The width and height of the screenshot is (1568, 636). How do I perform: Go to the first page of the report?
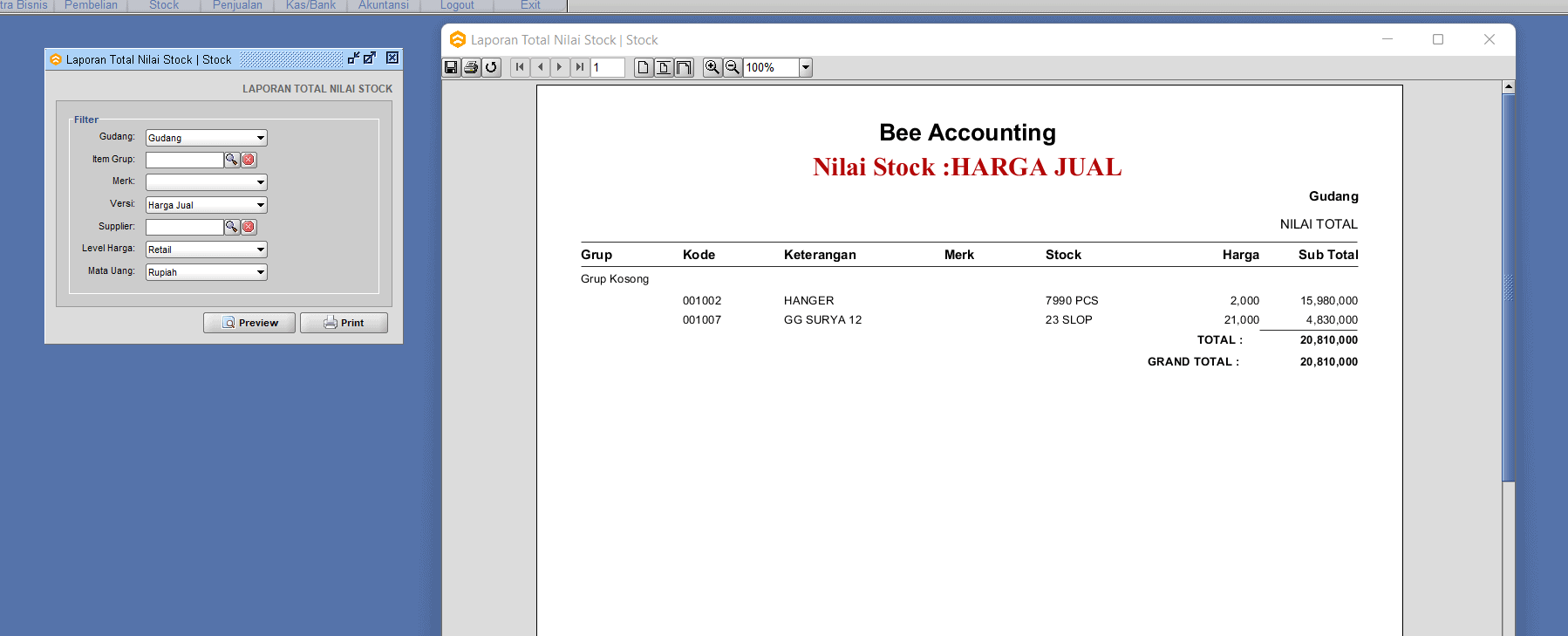click(x=520, y=67)
